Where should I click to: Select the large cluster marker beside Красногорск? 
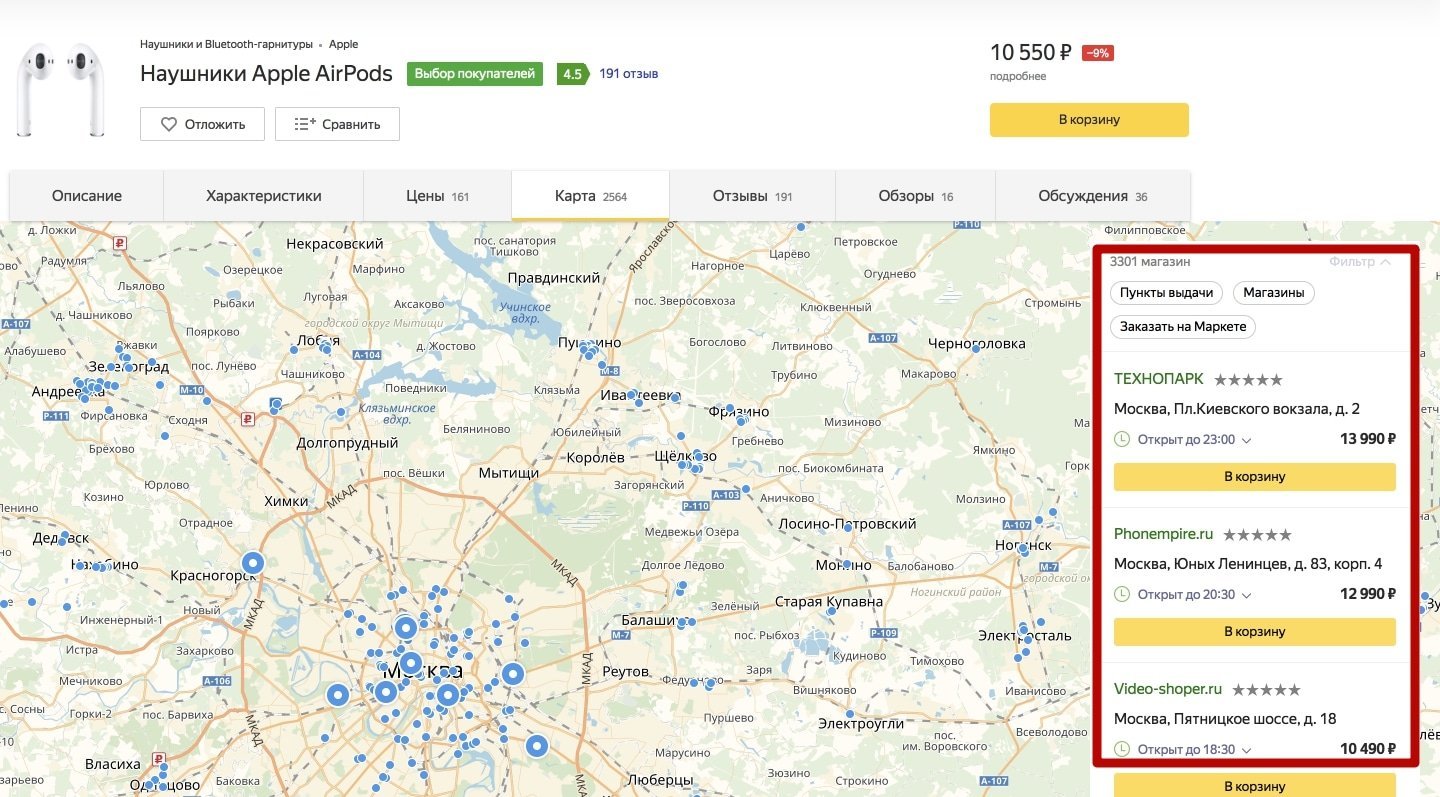[x=253, y=564]
